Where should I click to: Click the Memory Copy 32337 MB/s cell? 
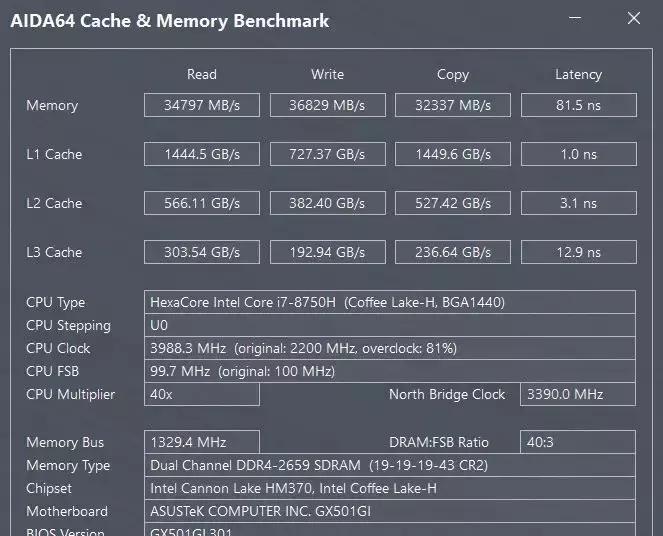pyautogui.click(x=453, y=105)
